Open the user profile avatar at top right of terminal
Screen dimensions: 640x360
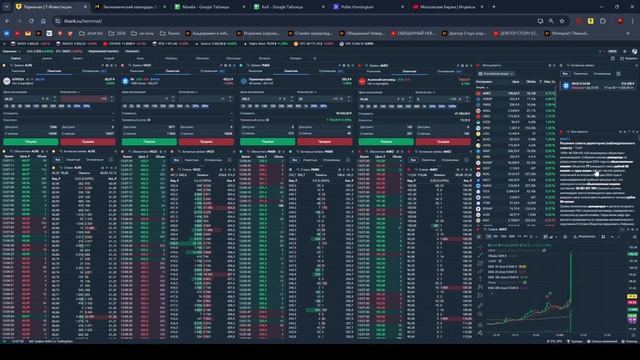[x=634, y=51]
